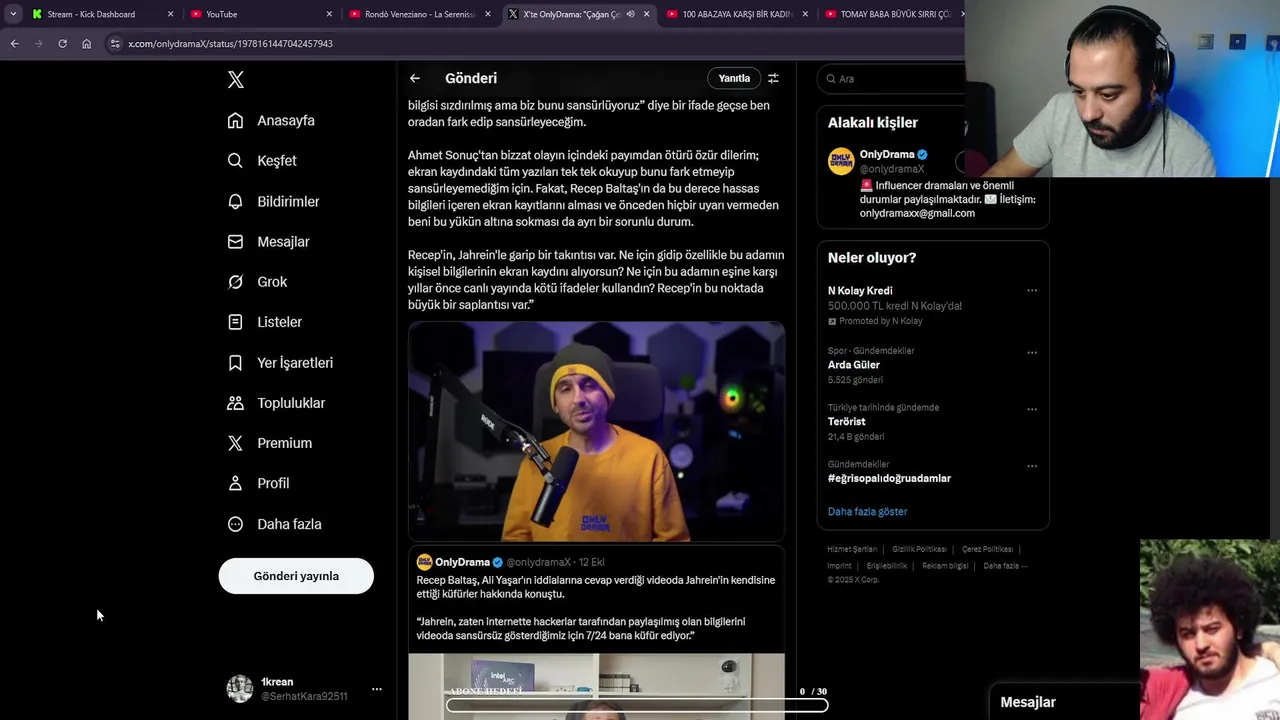Open Mesajlar envelope icon in sidebar
Image resolution: width=1280 pixels, height=720 pixels.
tap(235, 242)
